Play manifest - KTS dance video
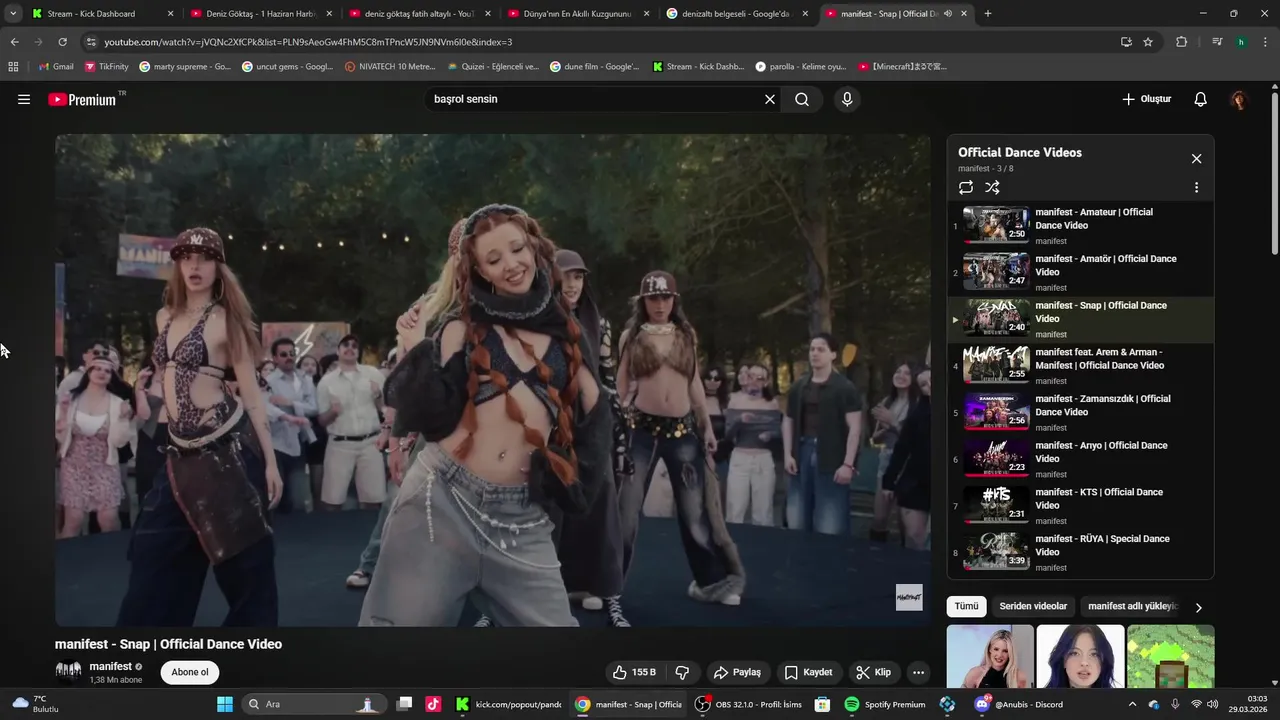The width and height of the screenshot is (1280, 720). (x=1080, y=505)
